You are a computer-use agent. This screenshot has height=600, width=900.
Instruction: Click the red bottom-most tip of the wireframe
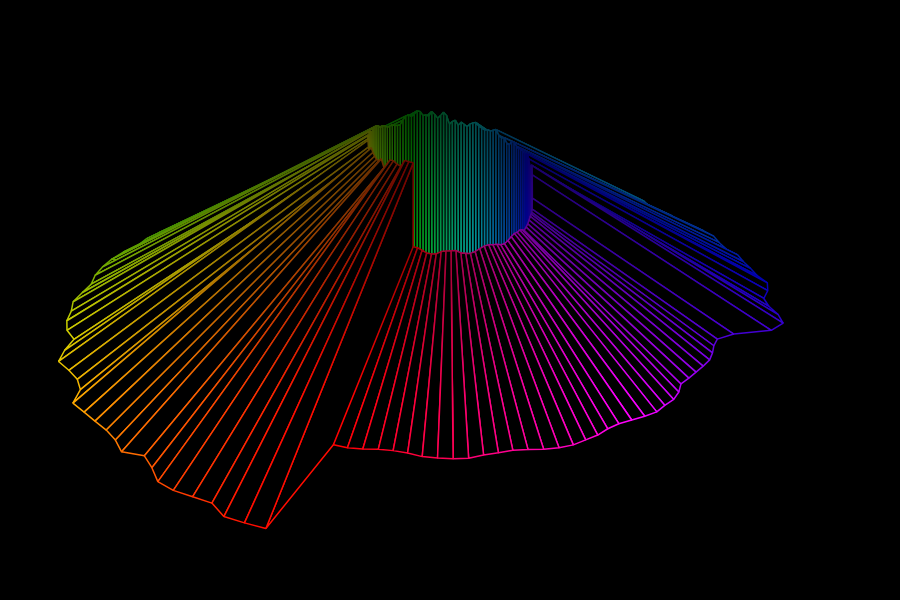266,527
